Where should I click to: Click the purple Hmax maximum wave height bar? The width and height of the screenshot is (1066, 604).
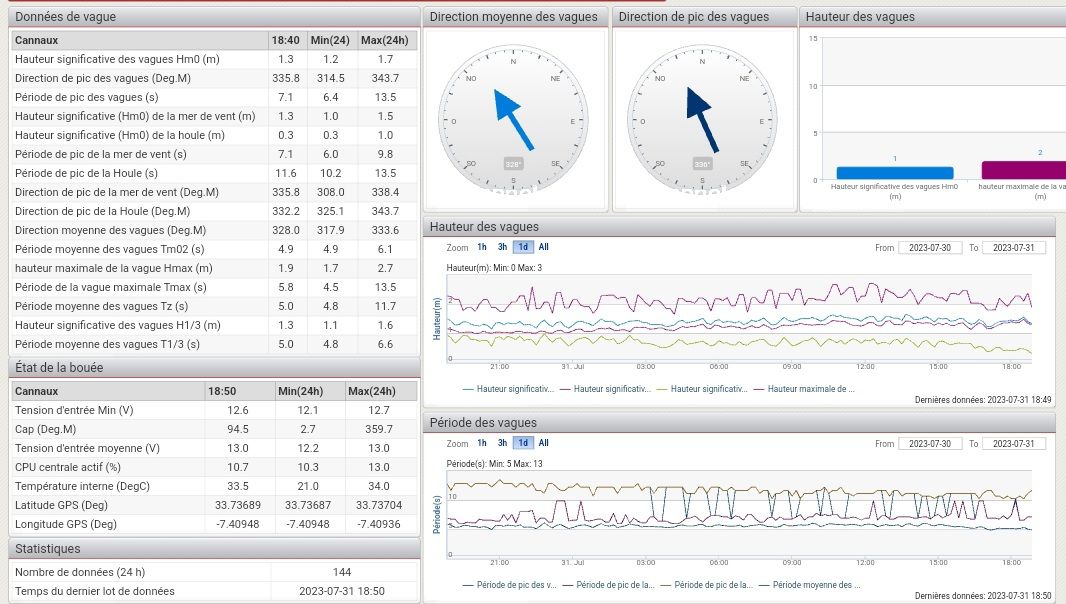coord(1022,170)
